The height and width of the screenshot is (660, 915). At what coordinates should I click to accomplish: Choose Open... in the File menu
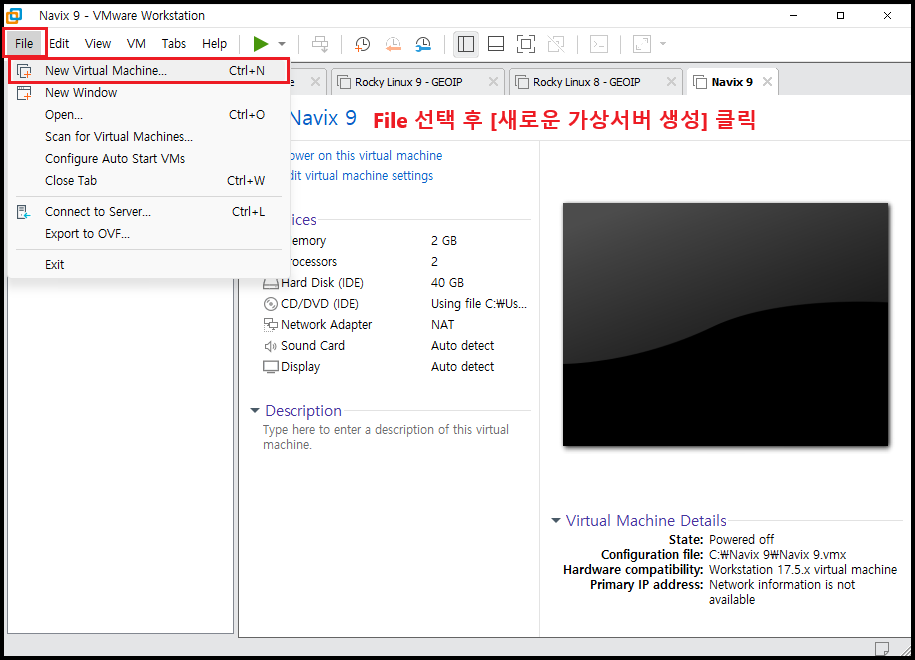click(149, 115)
